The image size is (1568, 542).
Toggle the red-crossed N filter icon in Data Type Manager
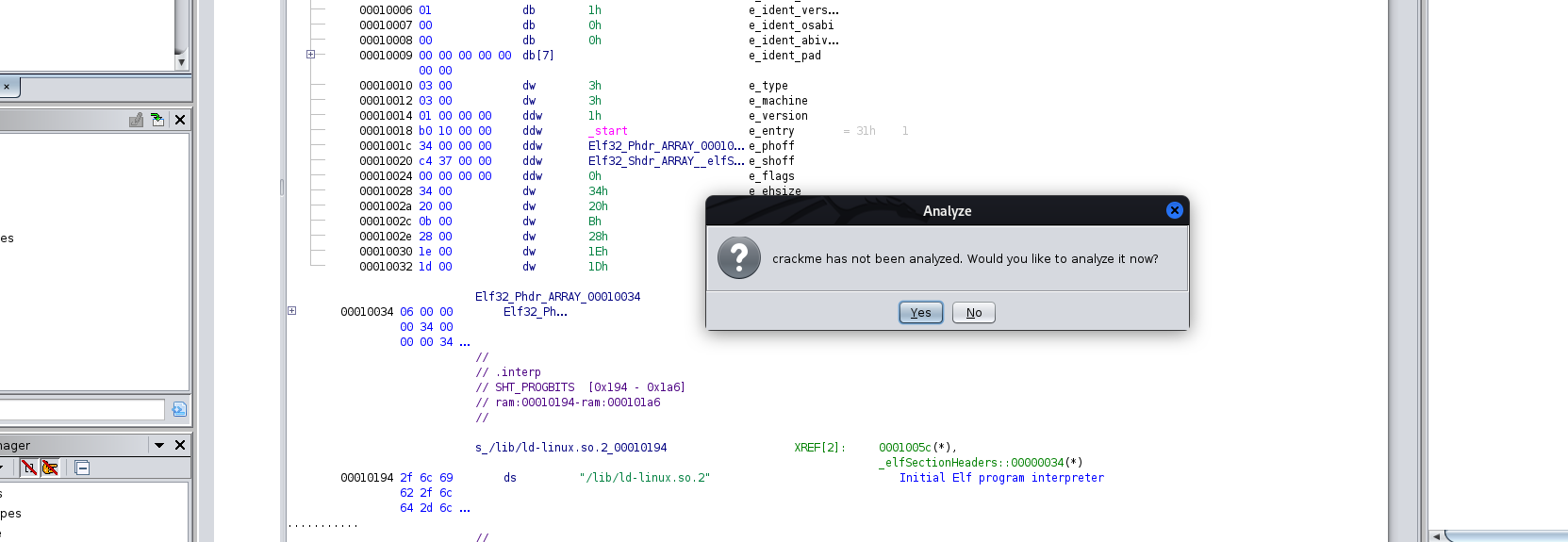tap(29, 468)
